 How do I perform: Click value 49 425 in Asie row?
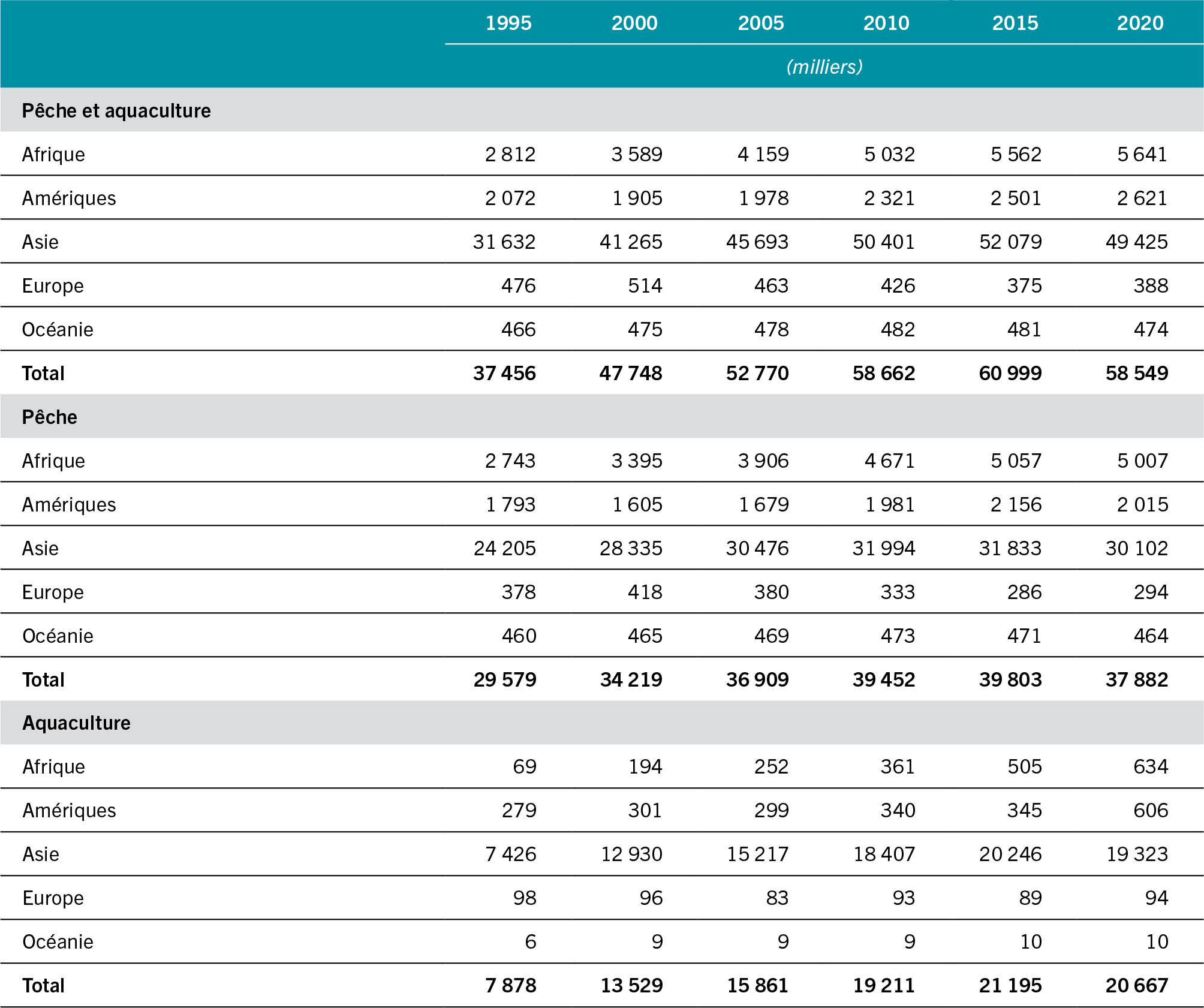pos(1137,242)
